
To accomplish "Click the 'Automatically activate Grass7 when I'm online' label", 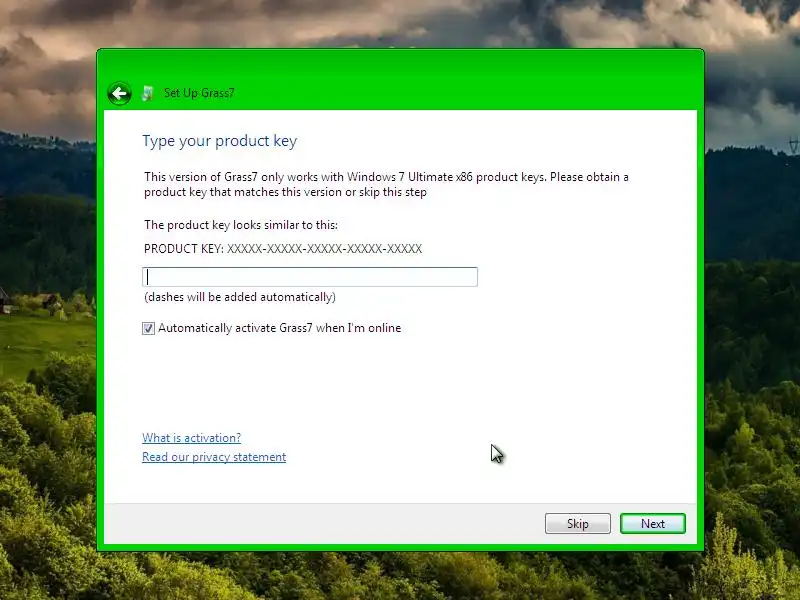I will click(x=280, y=328).
